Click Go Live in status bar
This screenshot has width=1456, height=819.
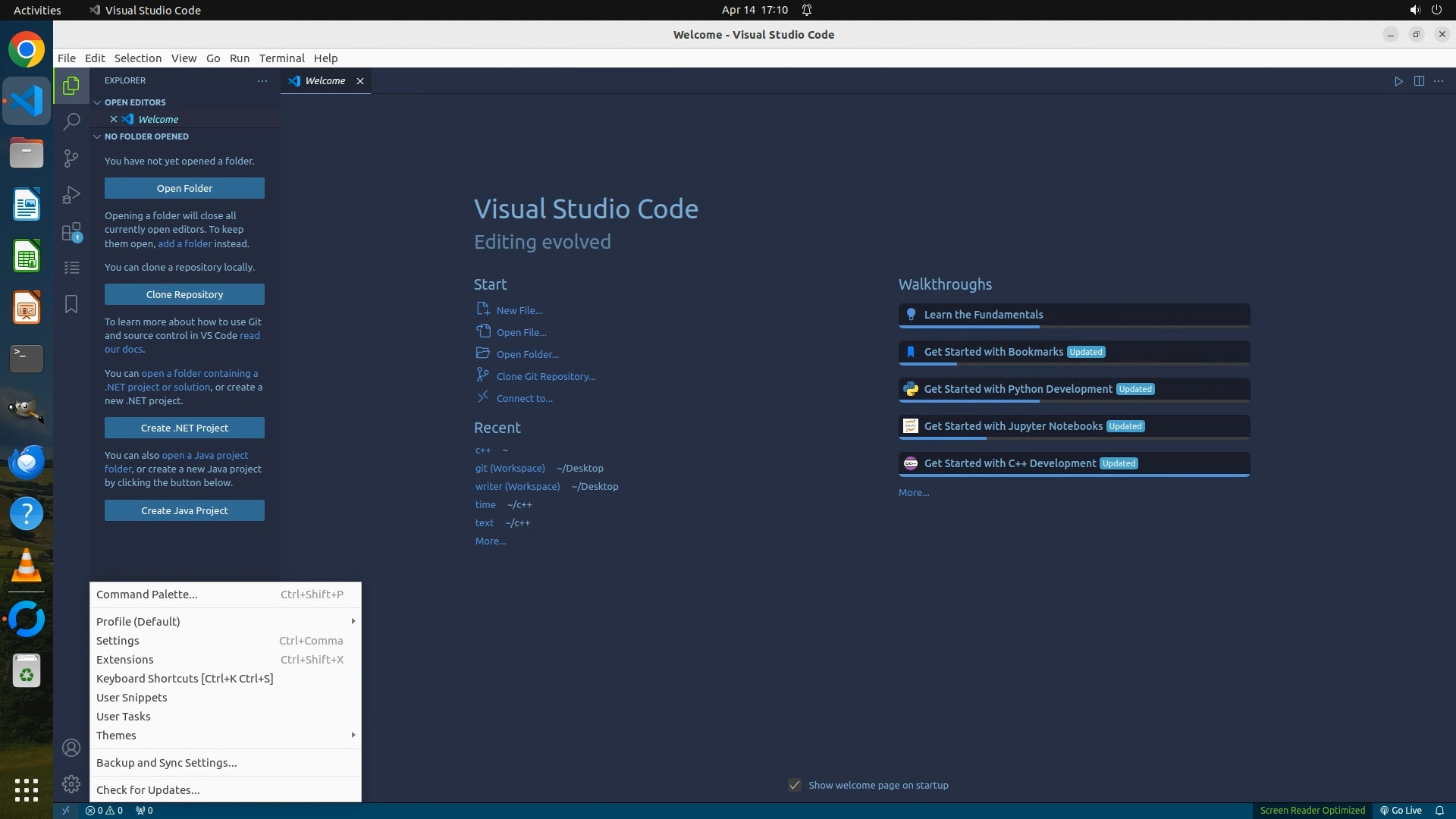1401,810
